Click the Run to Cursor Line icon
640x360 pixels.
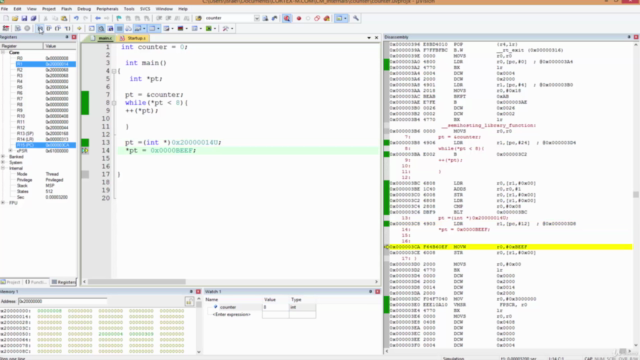coord(67,29)
